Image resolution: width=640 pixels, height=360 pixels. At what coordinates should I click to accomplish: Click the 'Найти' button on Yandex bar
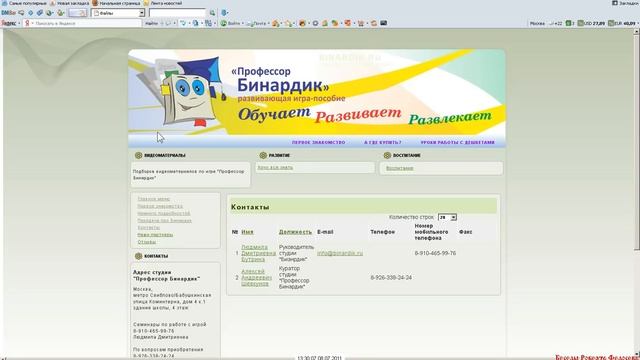point(151,23)
